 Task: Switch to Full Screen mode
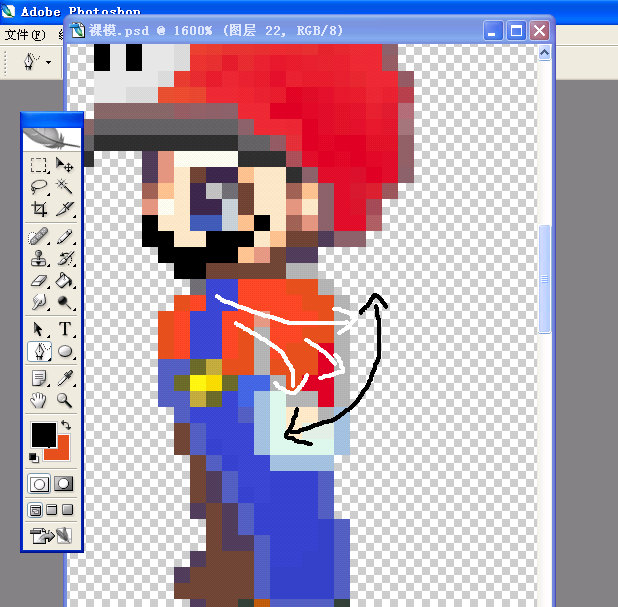pyautogui.click(x=68, y=510)
